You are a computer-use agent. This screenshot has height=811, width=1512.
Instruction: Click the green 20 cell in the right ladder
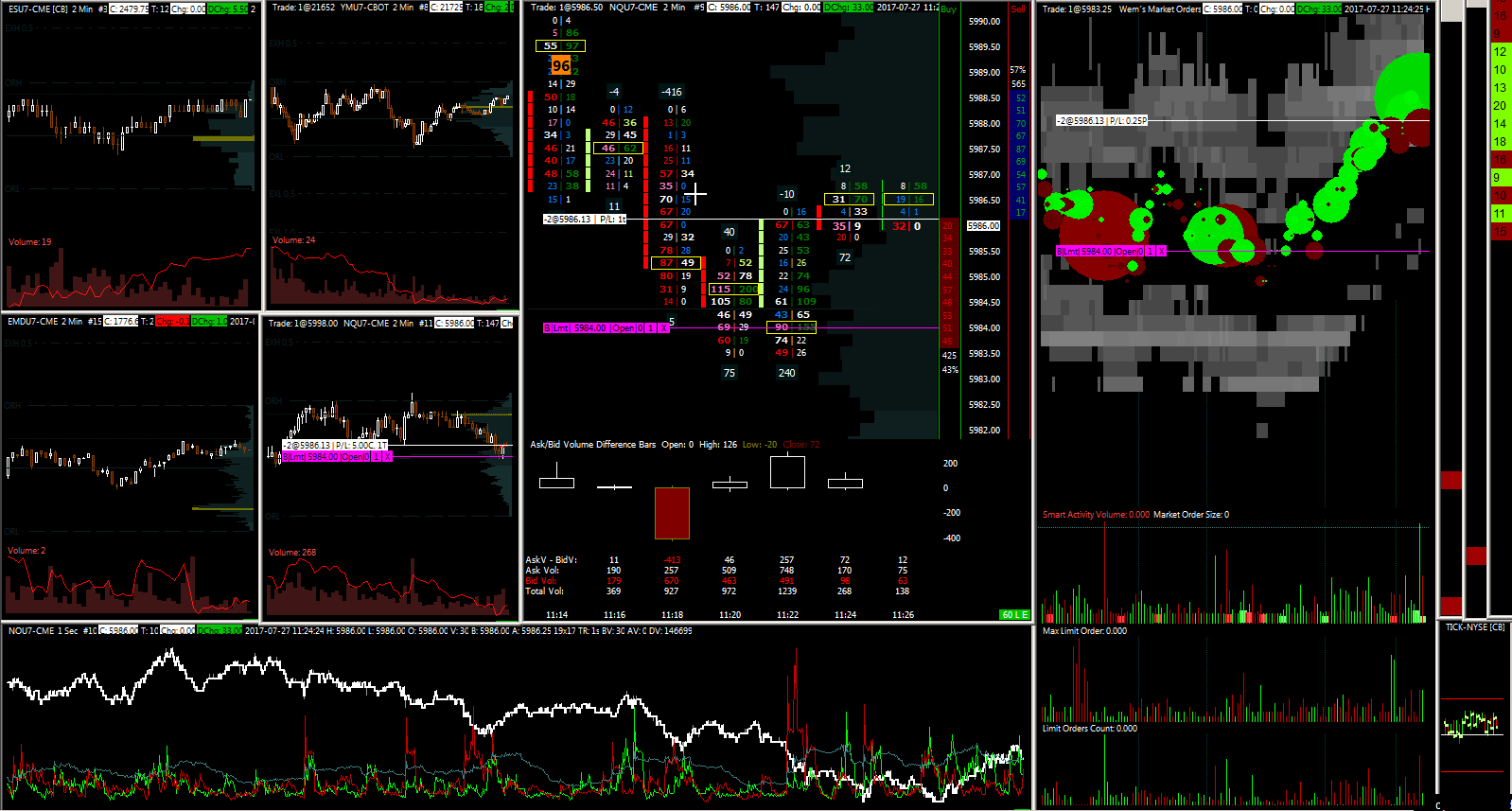pyautogui.click(x=1500, y=106)
